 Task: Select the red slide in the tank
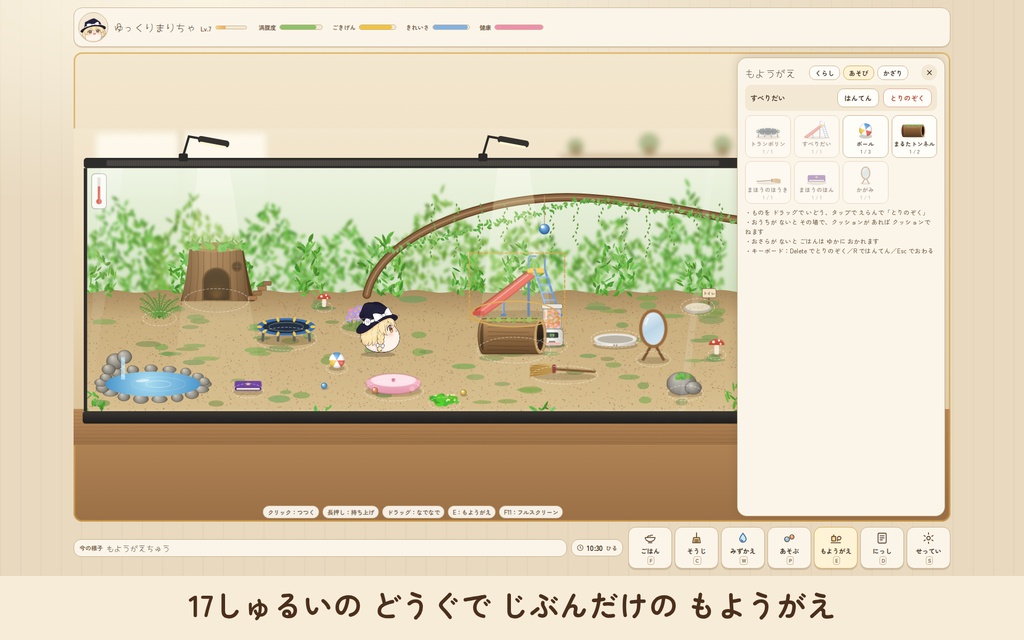tap(509, 291)
